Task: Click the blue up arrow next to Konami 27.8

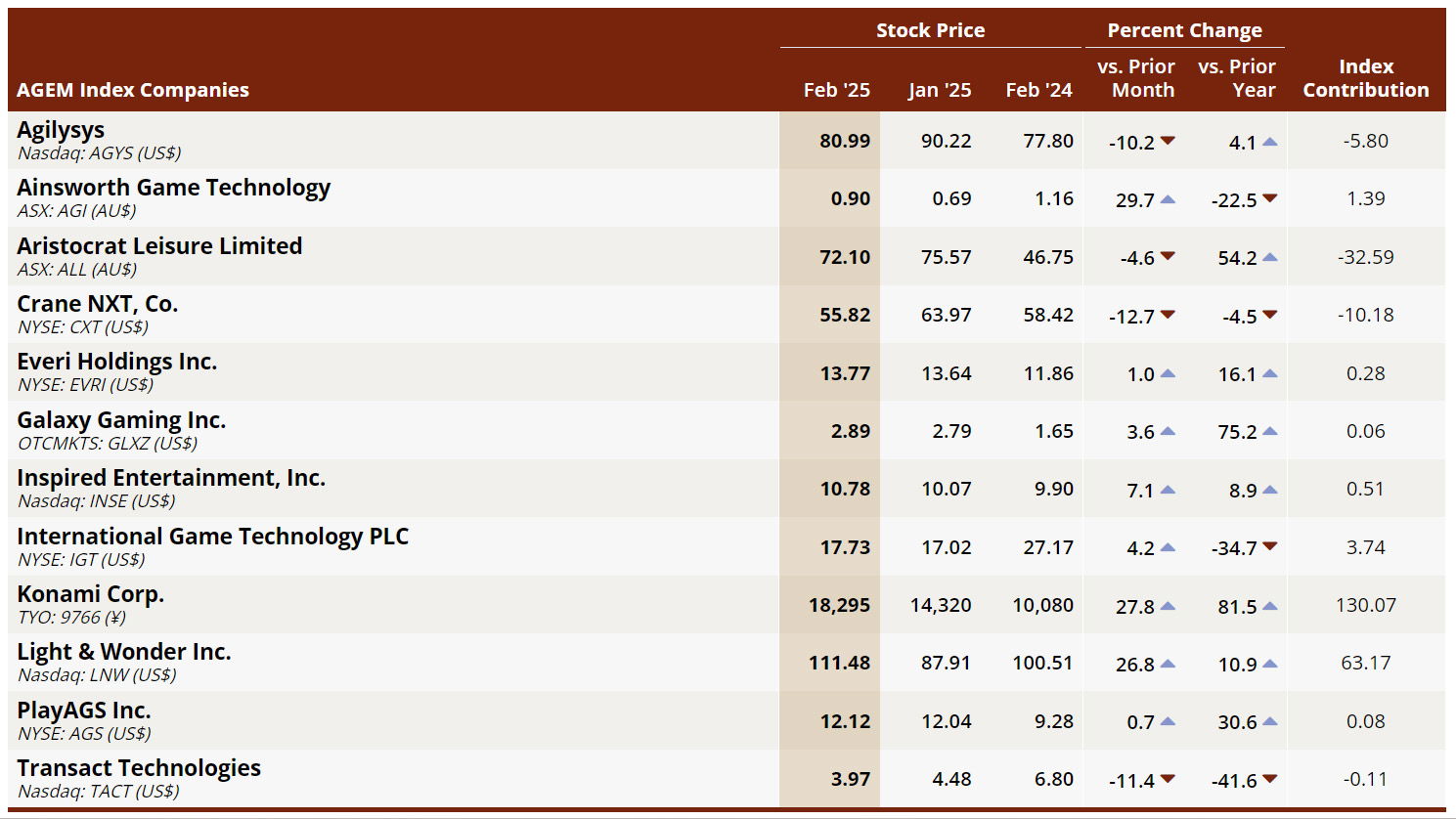Action: (x=1167, y=606)
